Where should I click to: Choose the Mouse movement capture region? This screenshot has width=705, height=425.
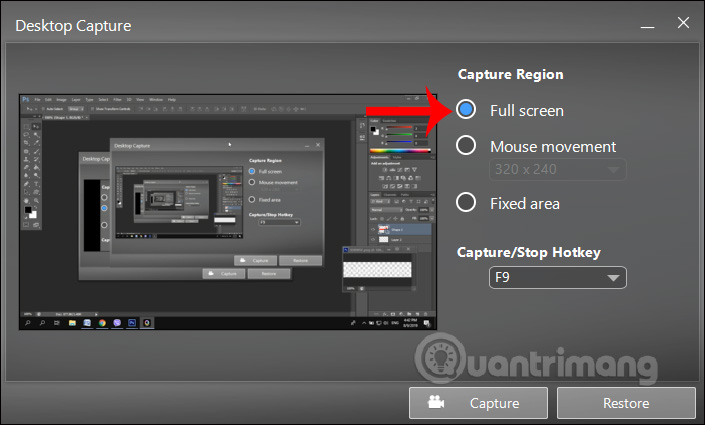pos(466,145)
